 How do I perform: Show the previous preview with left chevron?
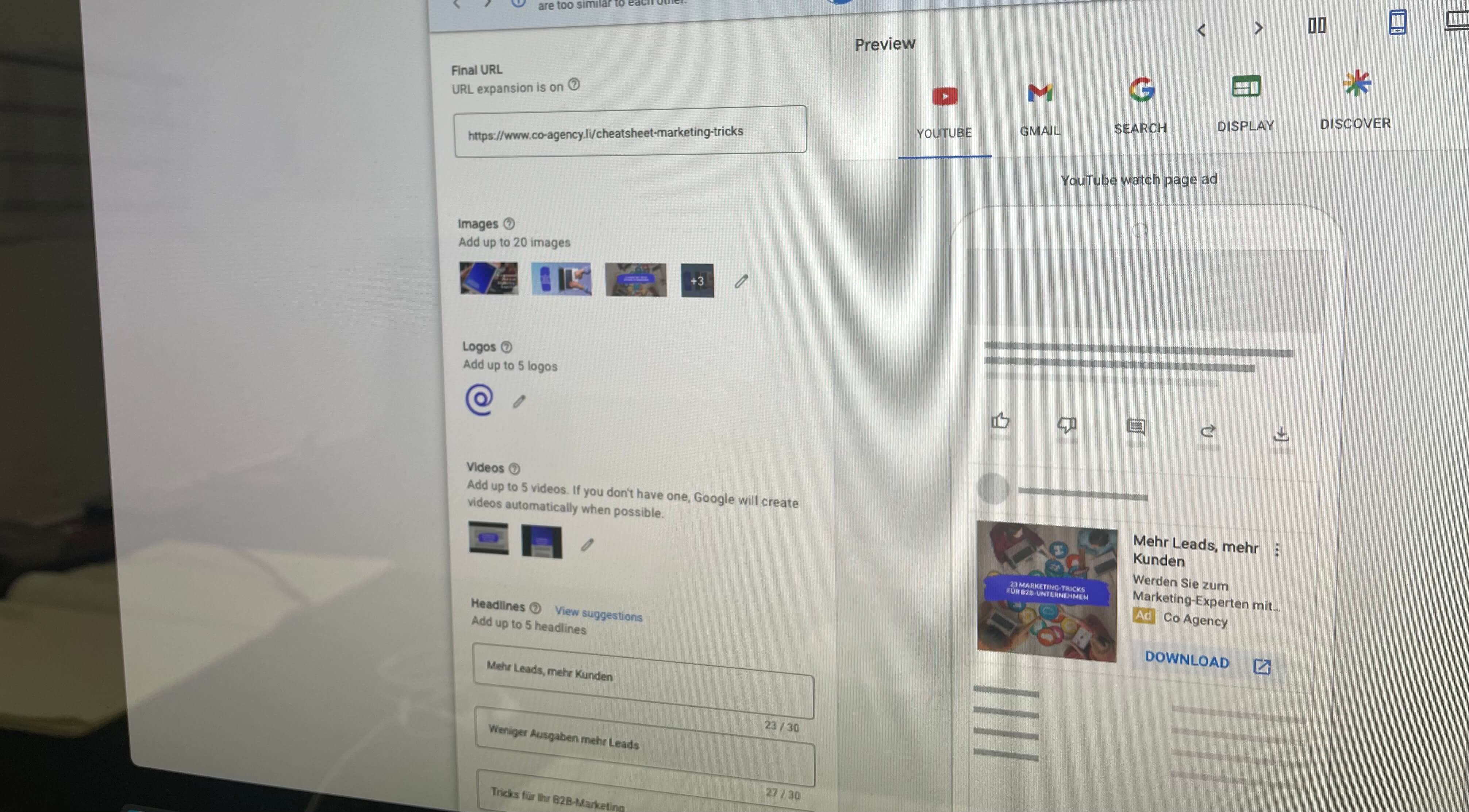click(x=1201, y=30)
